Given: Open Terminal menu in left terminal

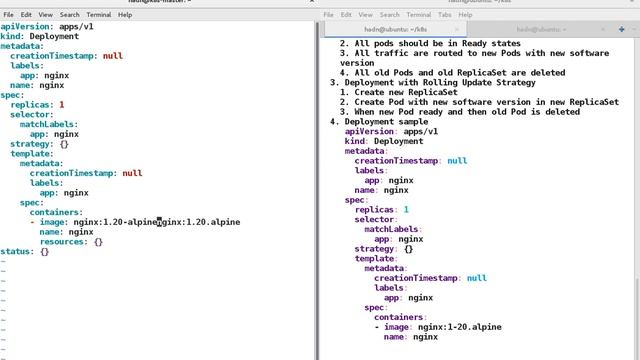Looking at the screenshot, I should pos(99,15).
